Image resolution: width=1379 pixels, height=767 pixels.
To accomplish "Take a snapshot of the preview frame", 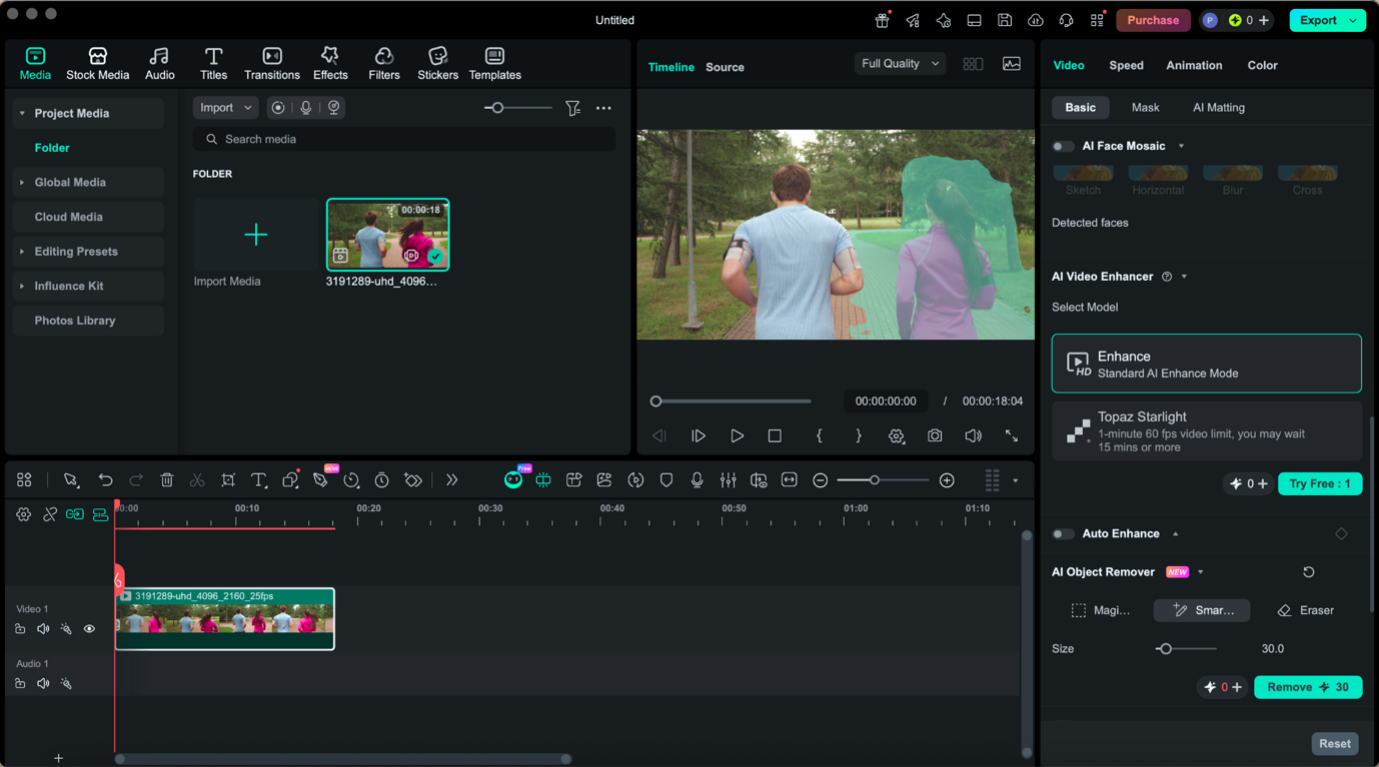I will (x=934, y=436).
